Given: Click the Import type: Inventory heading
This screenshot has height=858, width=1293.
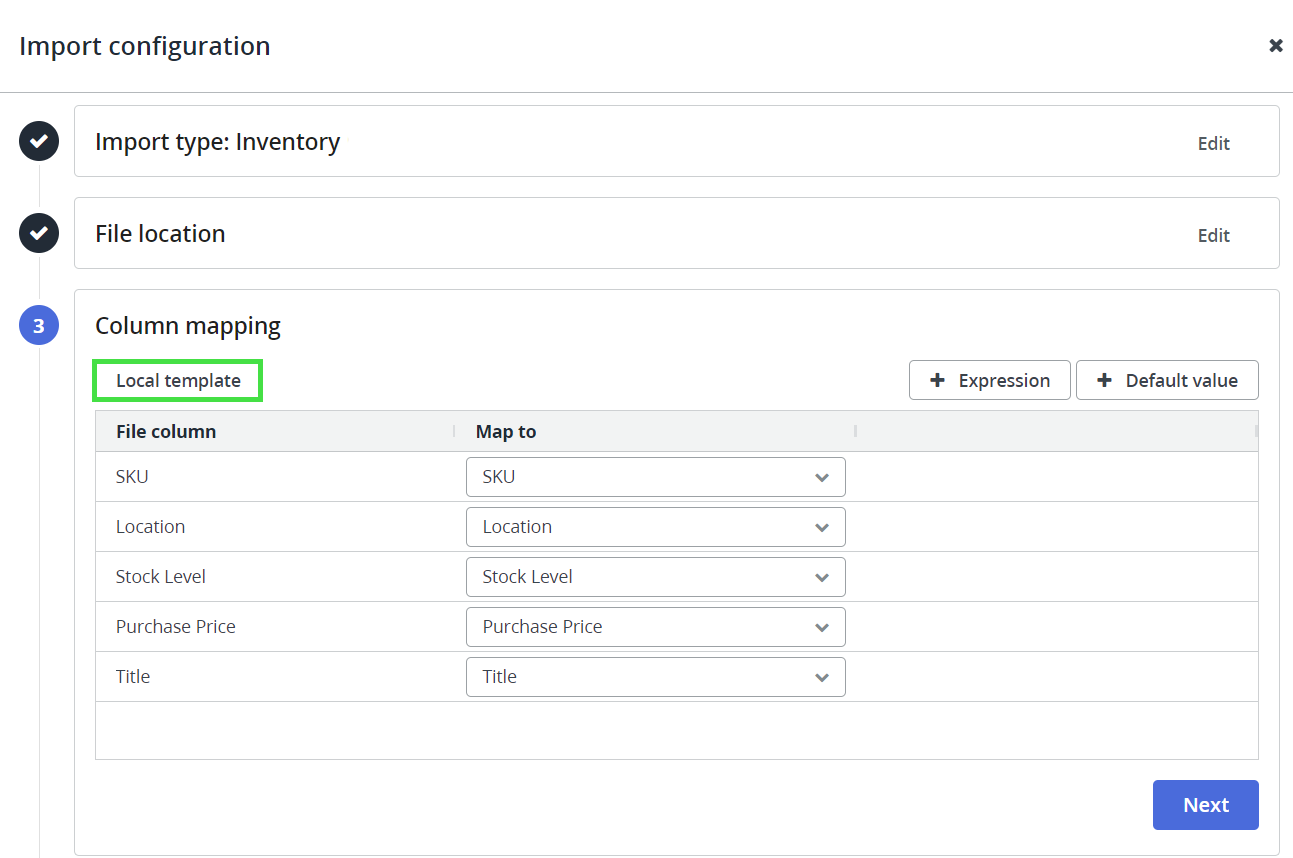Looking at the screenshot, I should tap(217, 142).
